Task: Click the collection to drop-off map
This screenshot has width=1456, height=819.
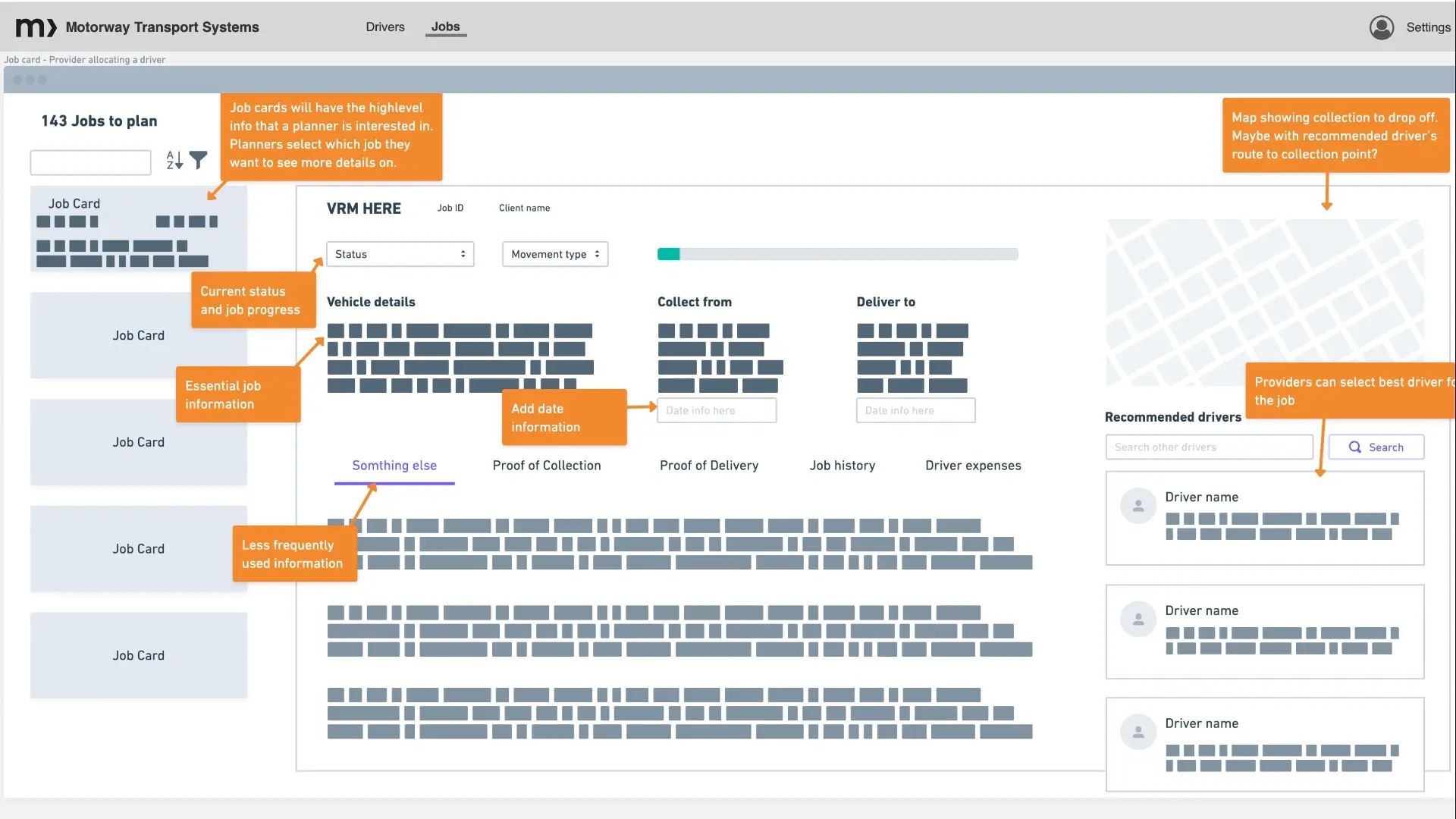Action: click(x=1265, y=303)
